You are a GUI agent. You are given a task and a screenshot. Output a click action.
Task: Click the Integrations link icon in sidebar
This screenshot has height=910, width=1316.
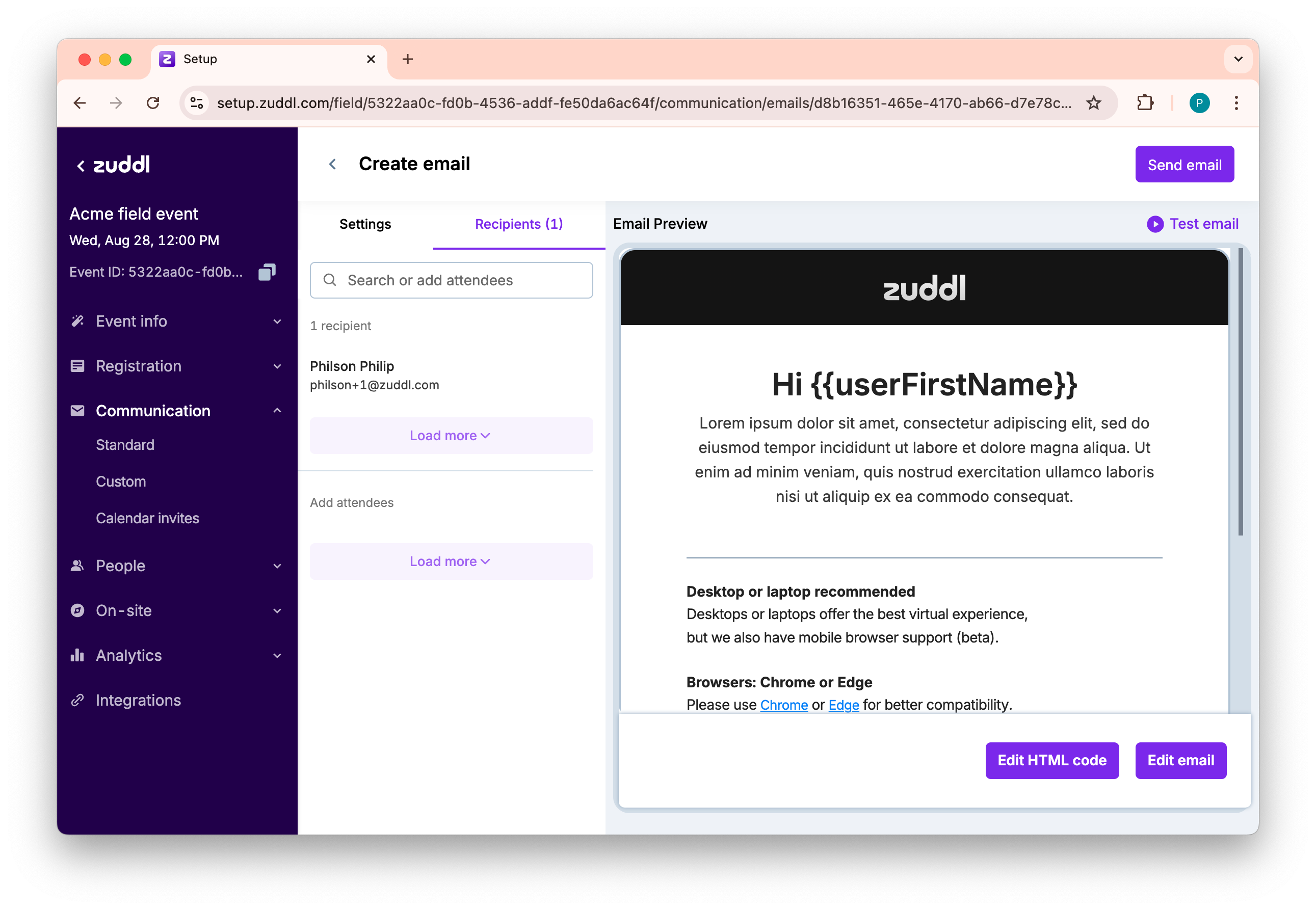77,700
